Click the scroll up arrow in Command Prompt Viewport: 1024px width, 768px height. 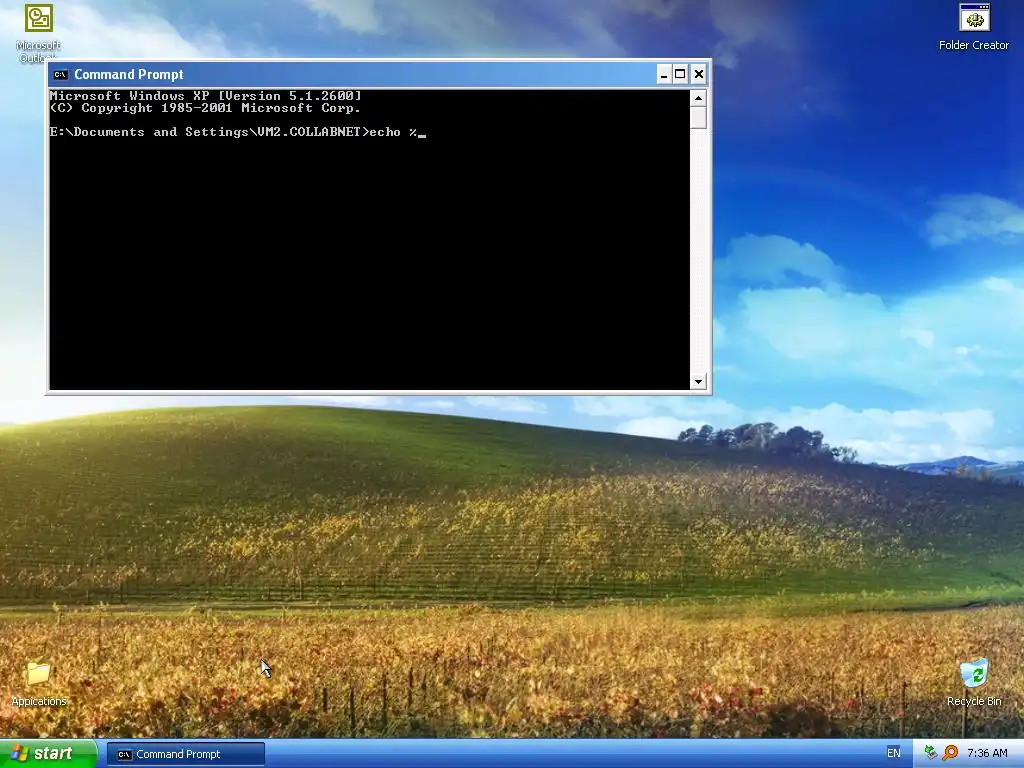(x=698, y=98)
